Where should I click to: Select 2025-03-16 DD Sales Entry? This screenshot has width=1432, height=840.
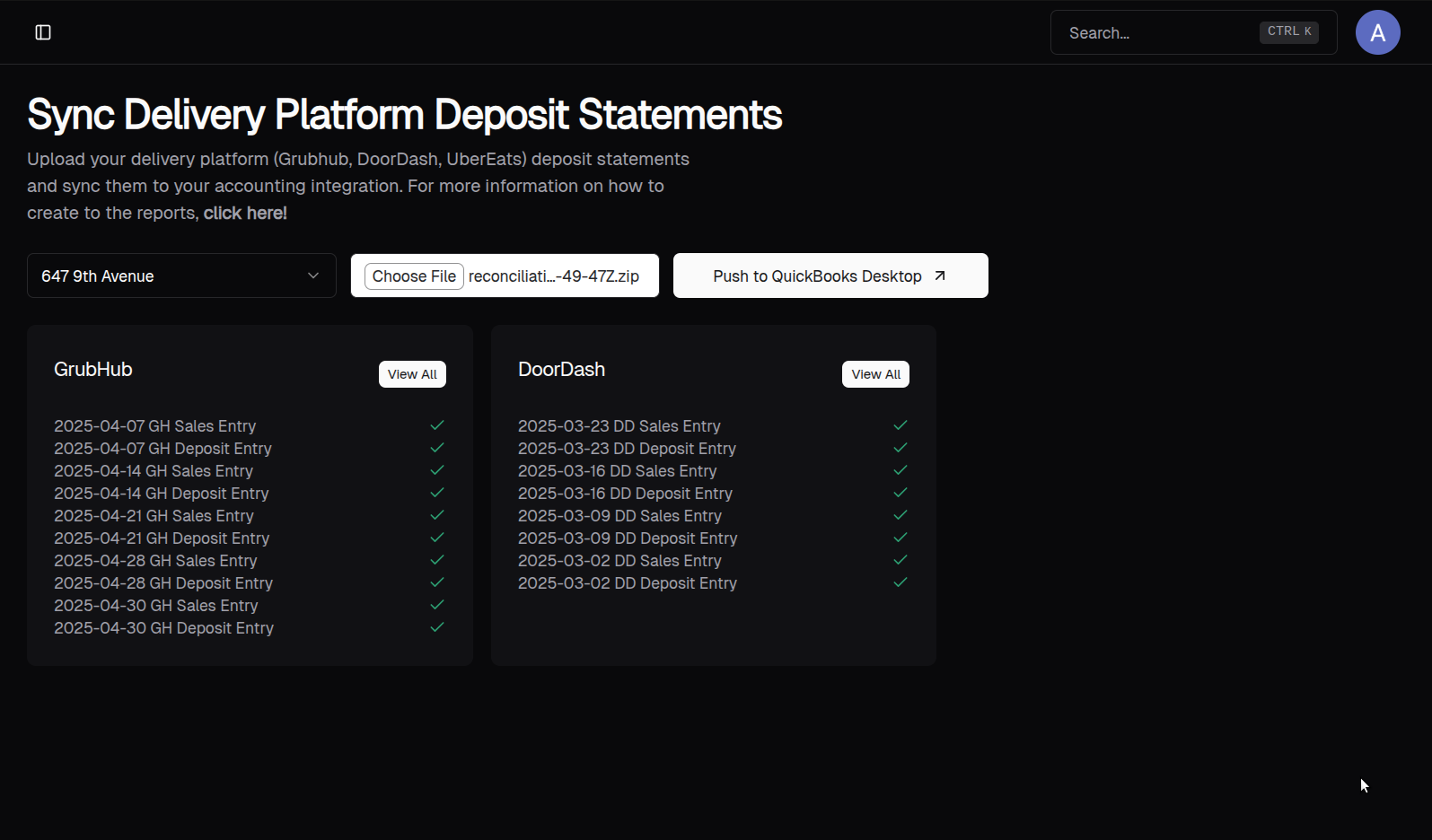pos(618,471)
